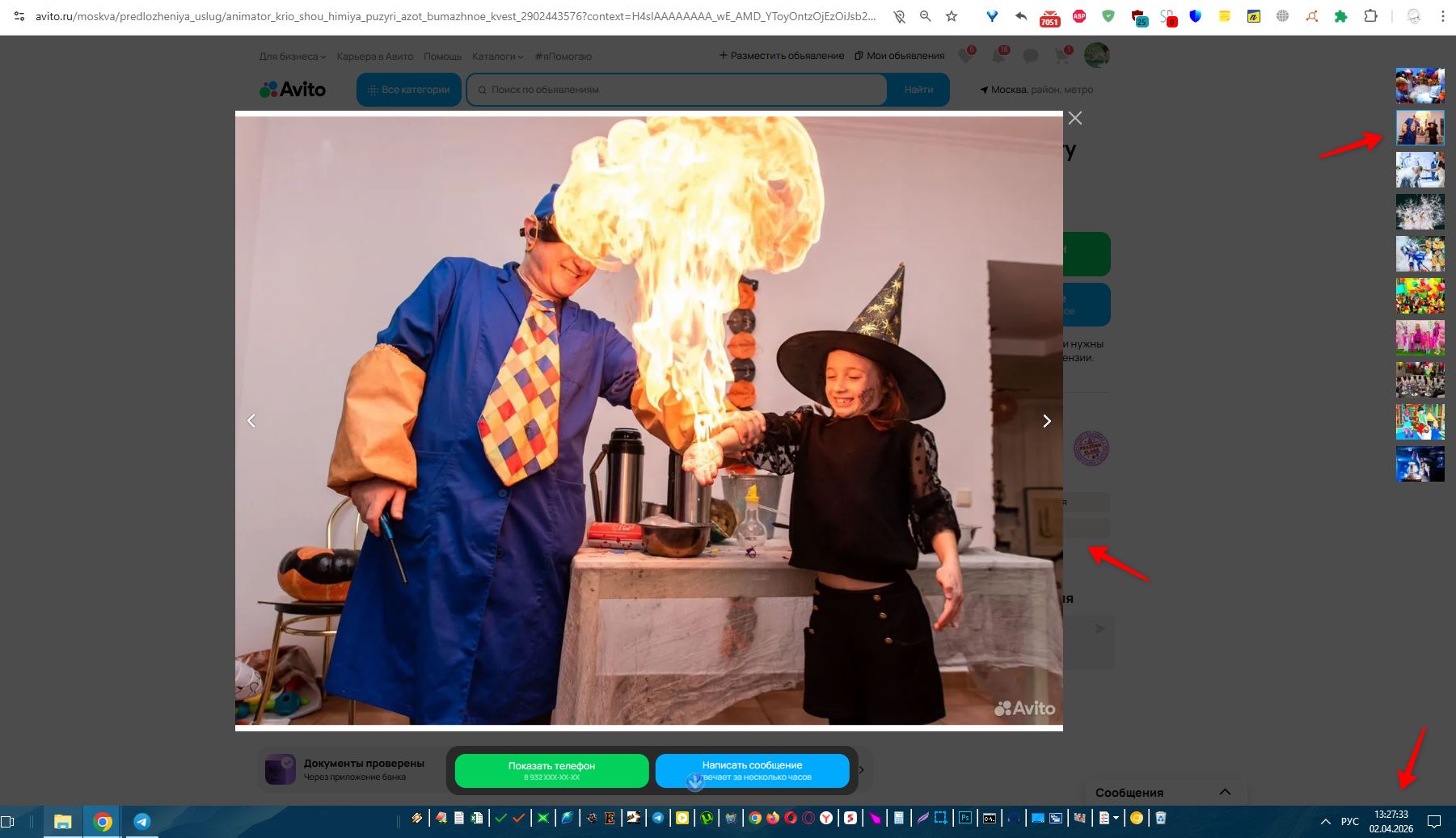Open the Yandex Browser taskbar shortcut

[826, 819]
